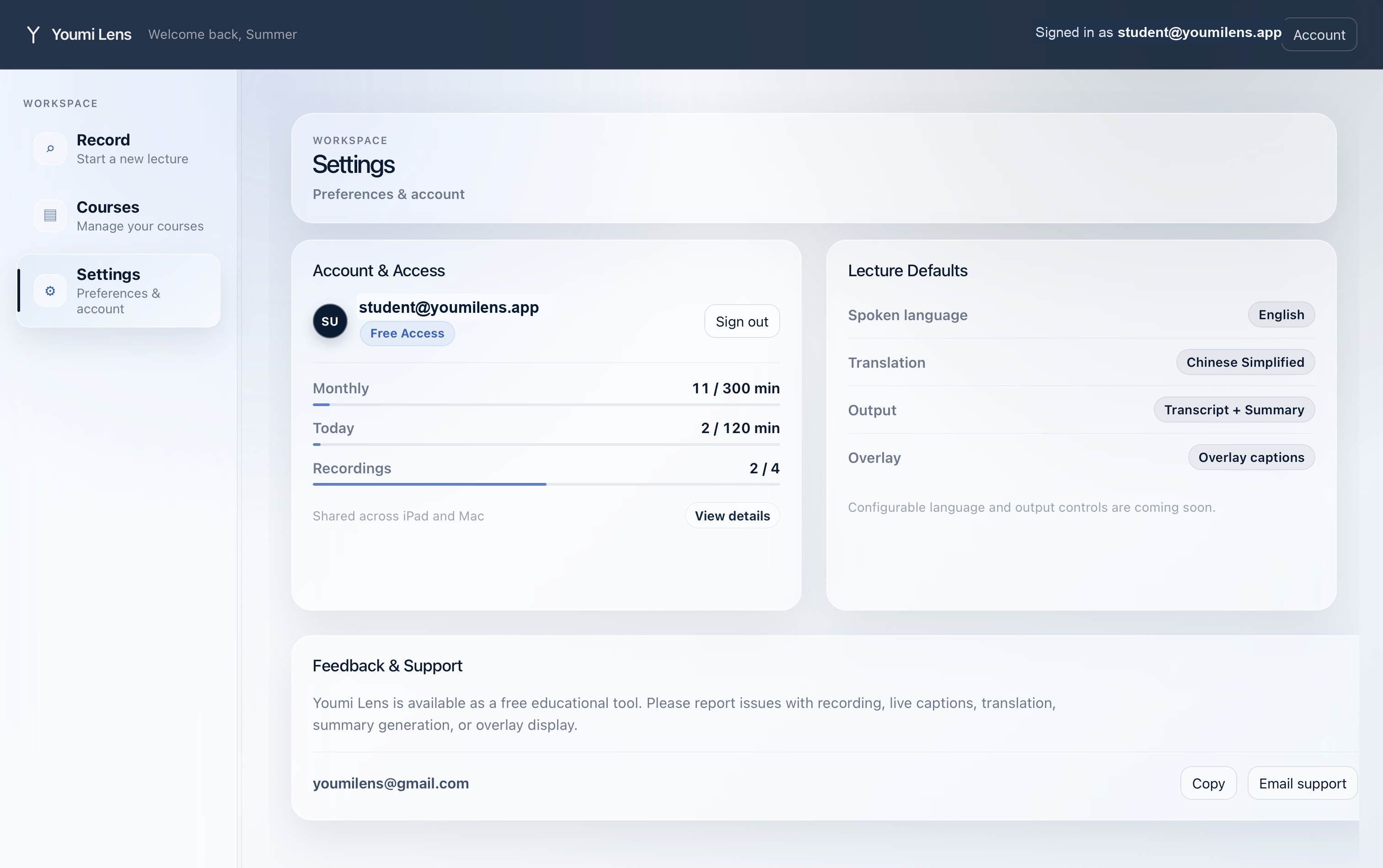Select Settings in the workspace sidebar
Viewport: 1383px width, 868px height.
(x=119, y=291)
